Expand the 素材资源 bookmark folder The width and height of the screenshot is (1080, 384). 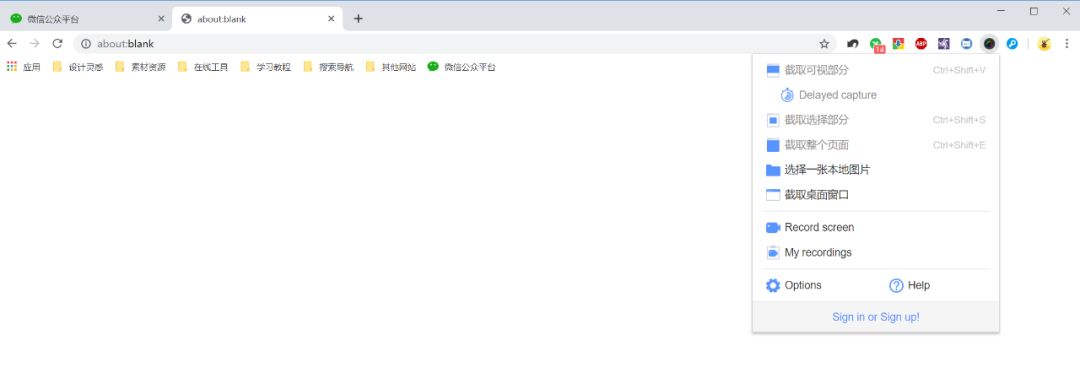point(141,67)
